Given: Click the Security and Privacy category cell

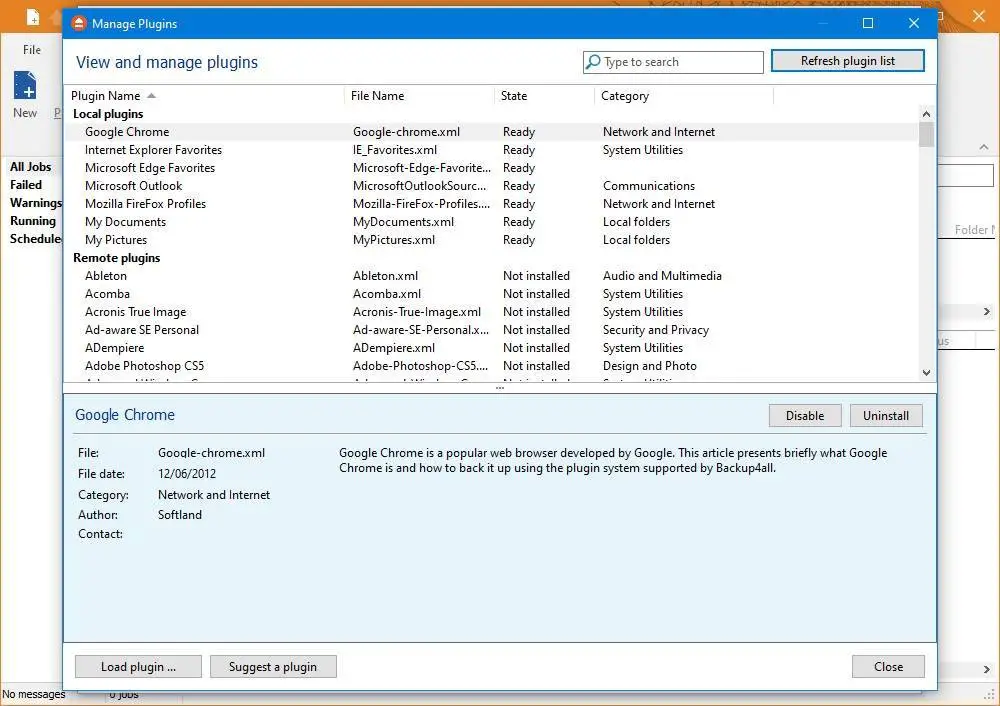Looking at the screenshot, I should click(x=656, y=330).
